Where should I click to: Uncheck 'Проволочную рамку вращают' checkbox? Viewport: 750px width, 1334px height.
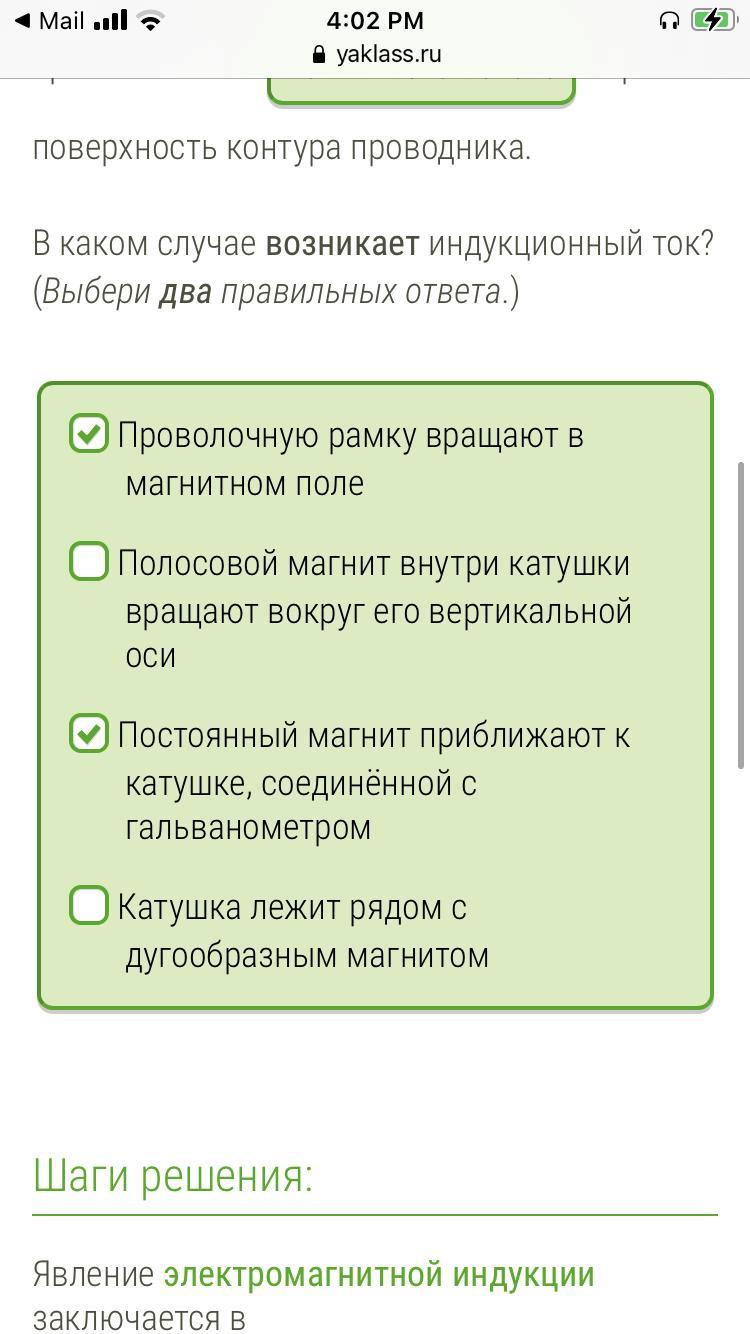coord(89,434)
